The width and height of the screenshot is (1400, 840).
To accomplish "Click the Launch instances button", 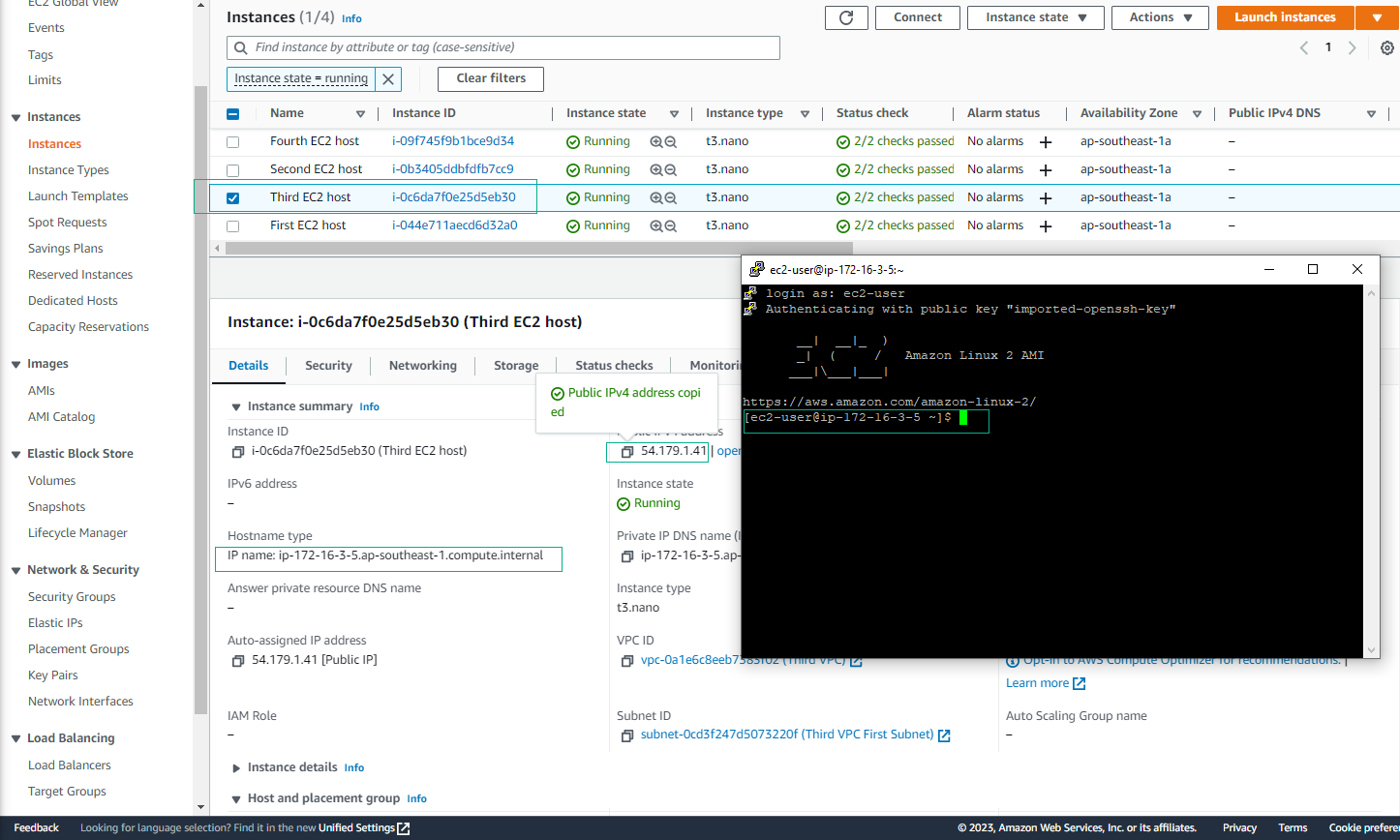I will pyautogui.click(x=1285, y=17).
